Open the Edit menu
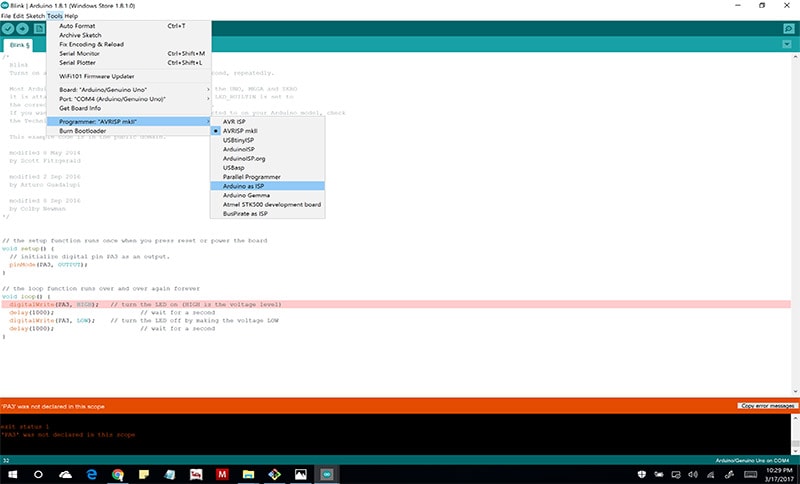 pos(18,16)
